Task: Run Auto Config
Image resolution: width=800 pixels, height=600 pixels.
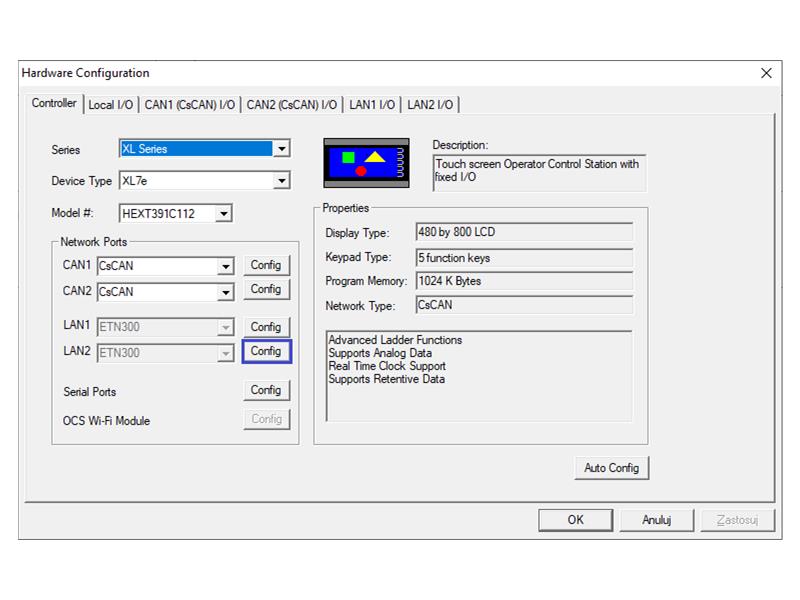Action: tap(612, 468)
